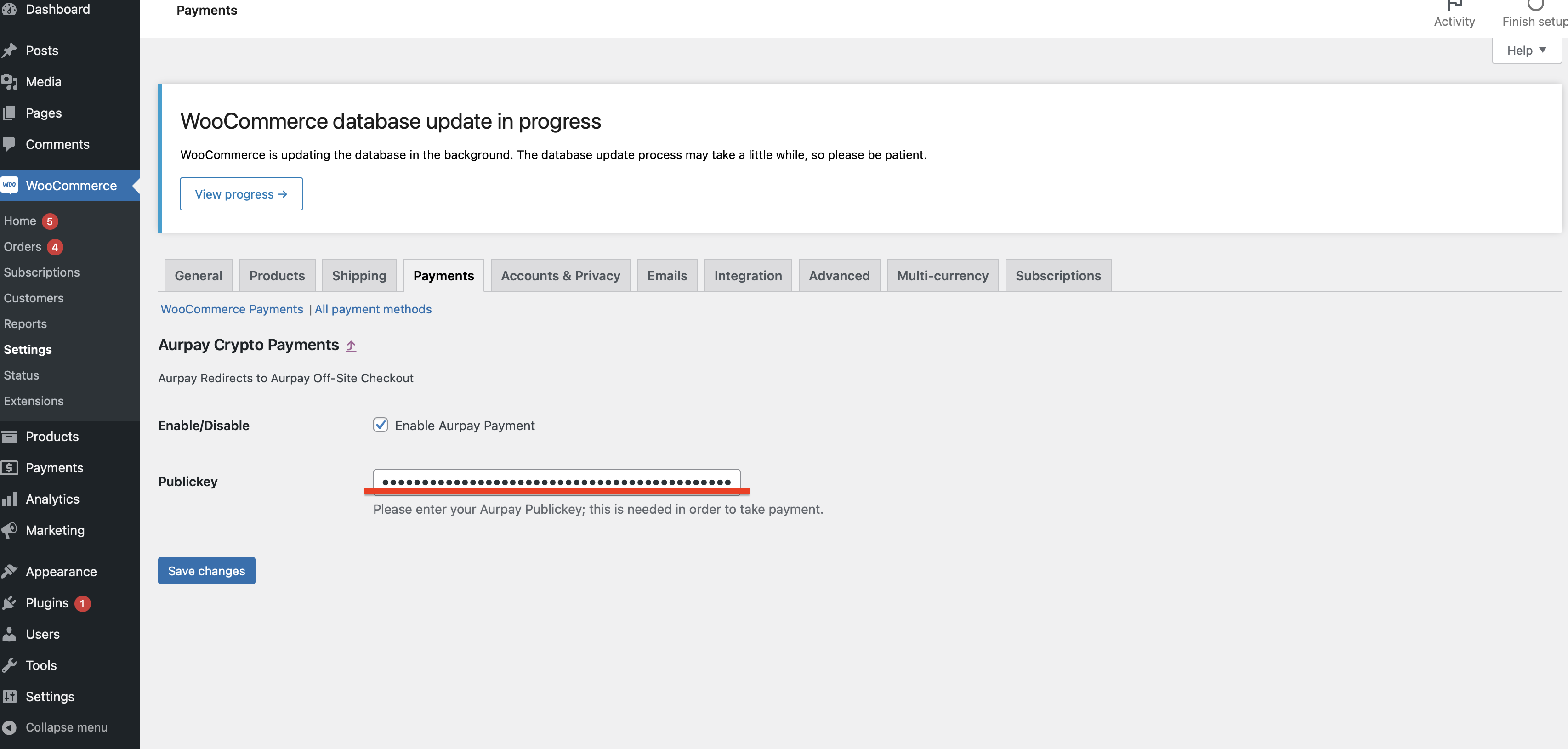Open Orders in WooCommerce submenu
1568x749 pixels.
click(23, 246)
